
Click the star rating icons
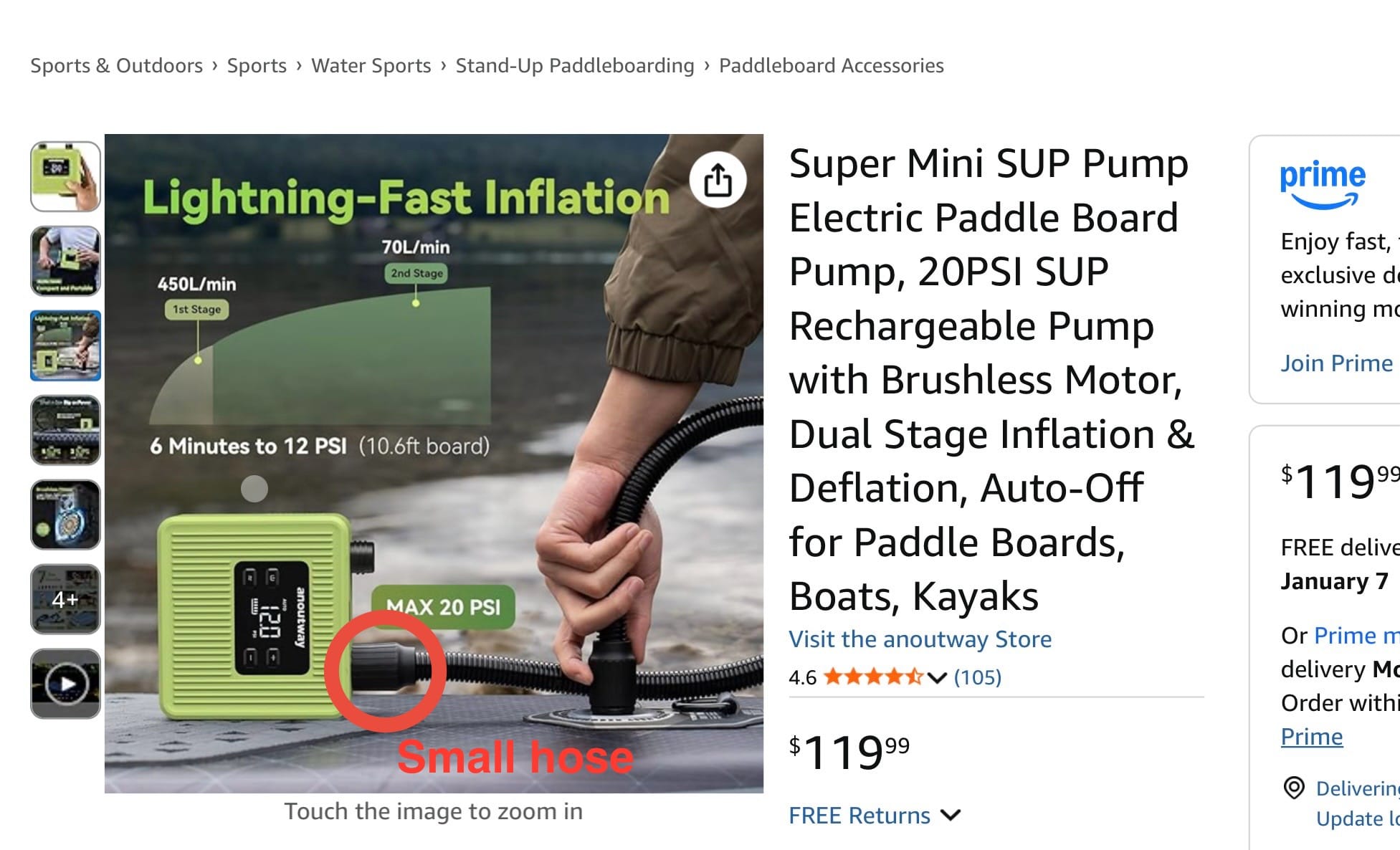[873, 677]
